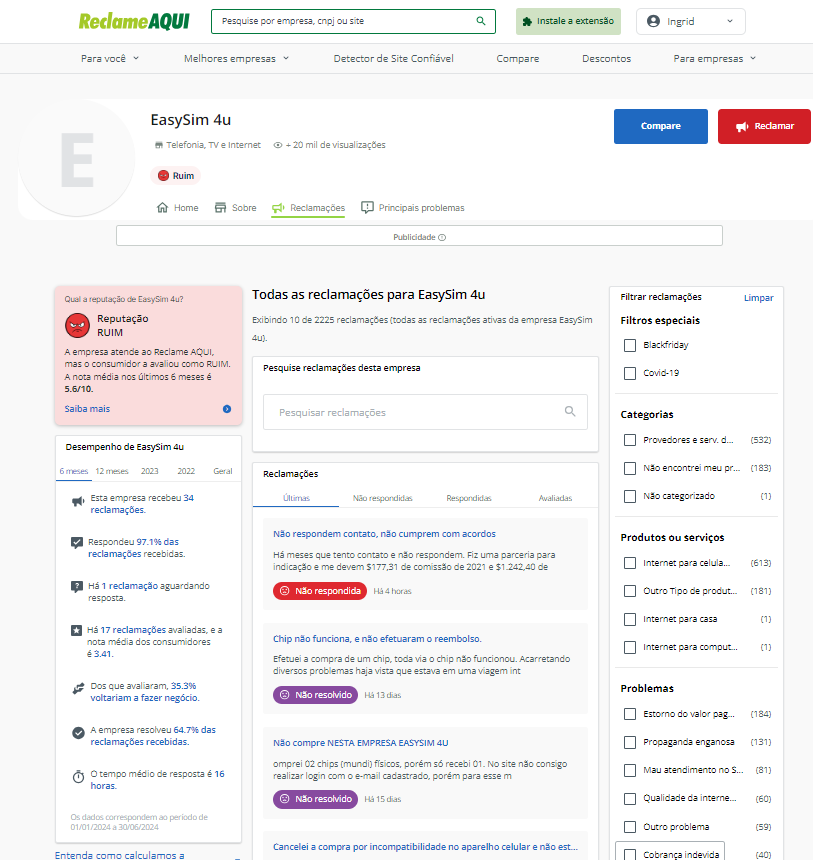Open the Melhores empresas dropdown
This screenshot has width=813, height=860.
pyautogui.click(x=236, y=58)
